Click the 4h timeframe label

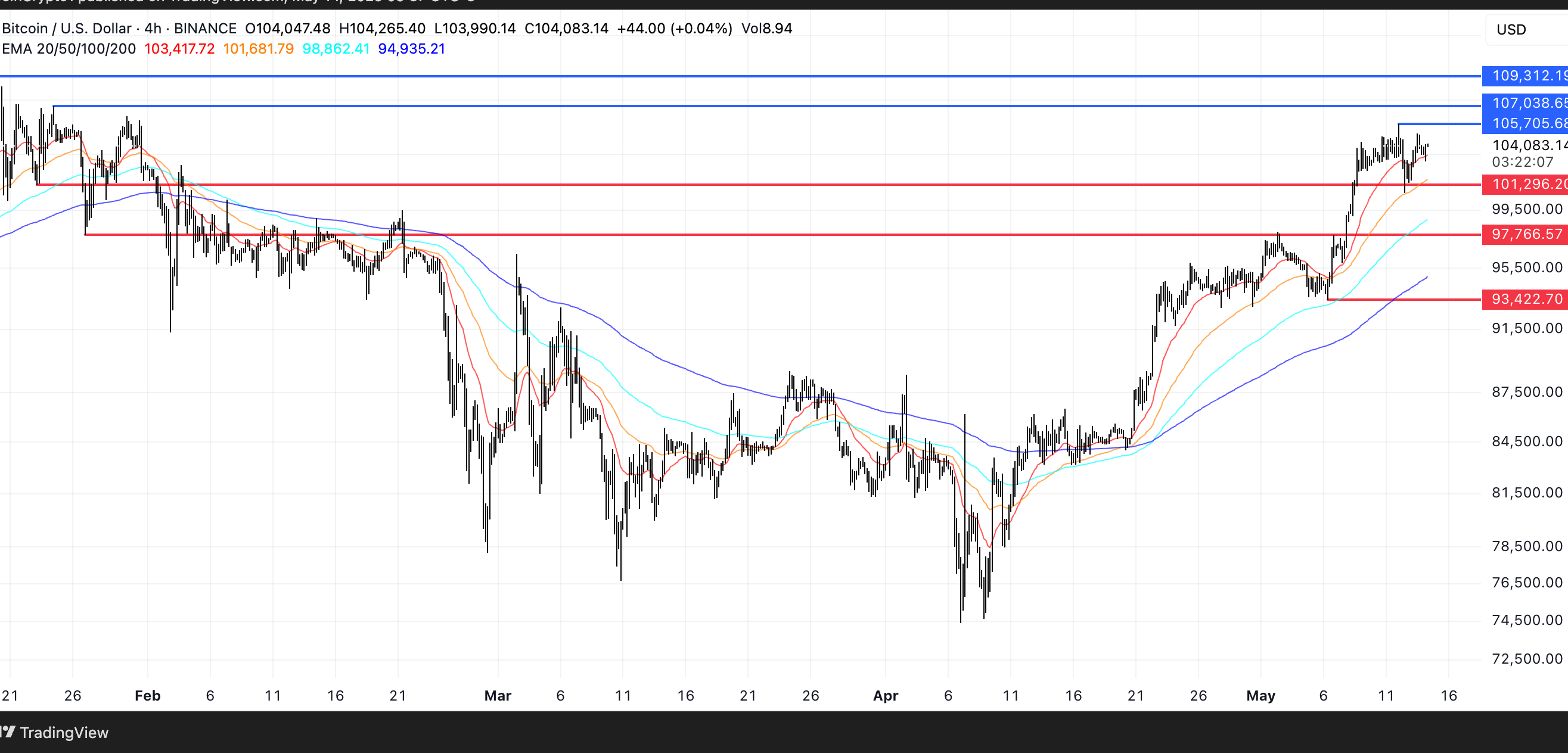pos(152,28)
